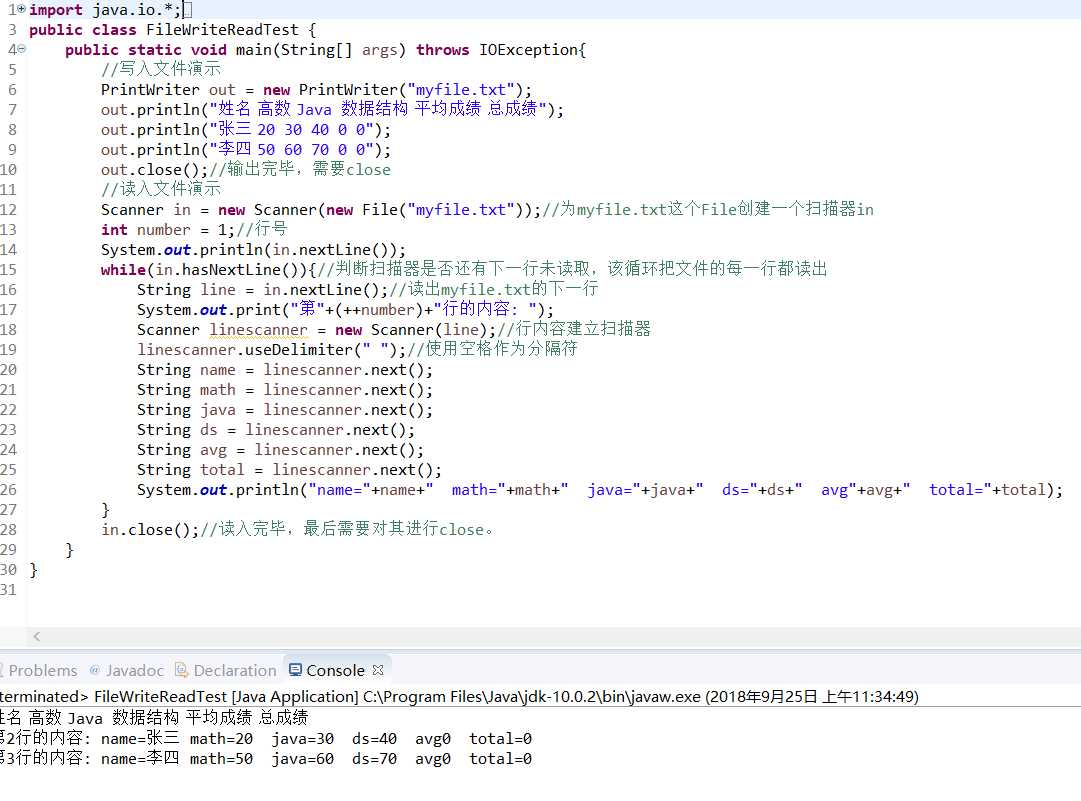1081x801 pixels.
Task: Click String line = in.nextLine() on line 16
Action: click(262, 290)
